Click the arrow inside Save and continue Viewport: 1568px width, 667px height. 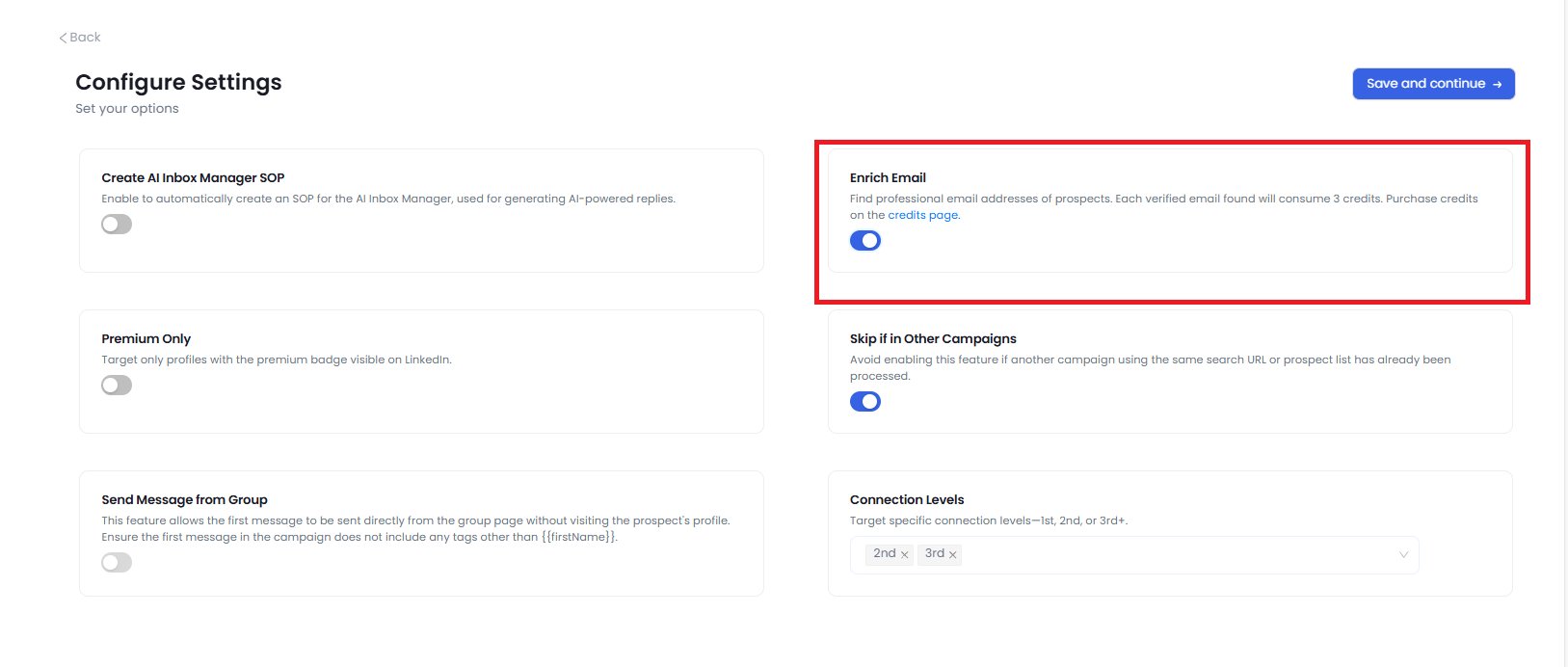(1499, 84)
